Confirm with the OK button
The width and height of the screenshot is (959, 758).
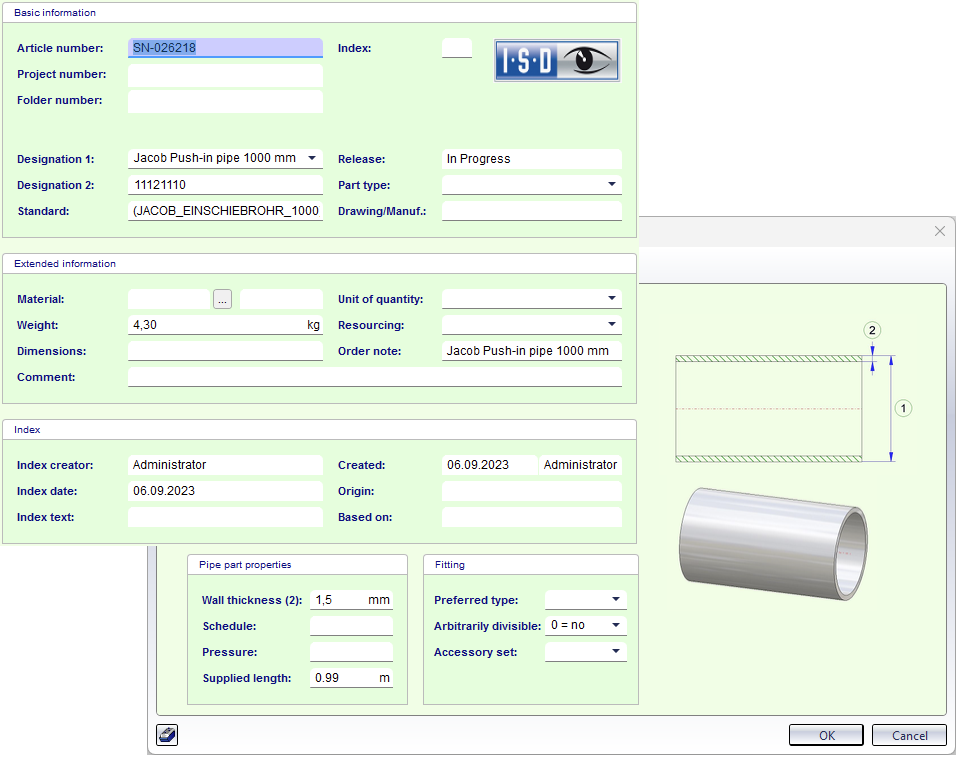coord(826,735)
